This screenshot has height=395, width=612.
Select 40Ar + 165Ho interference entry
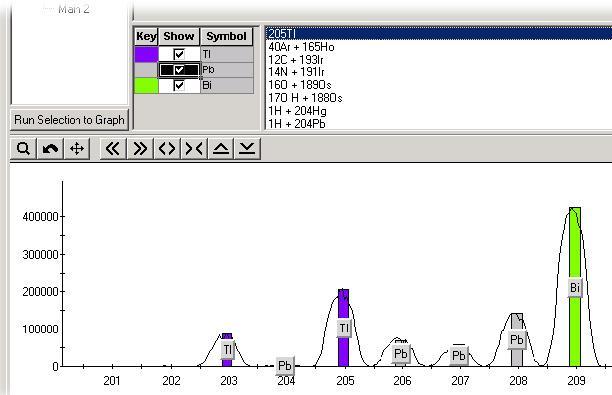coord(301,47)
